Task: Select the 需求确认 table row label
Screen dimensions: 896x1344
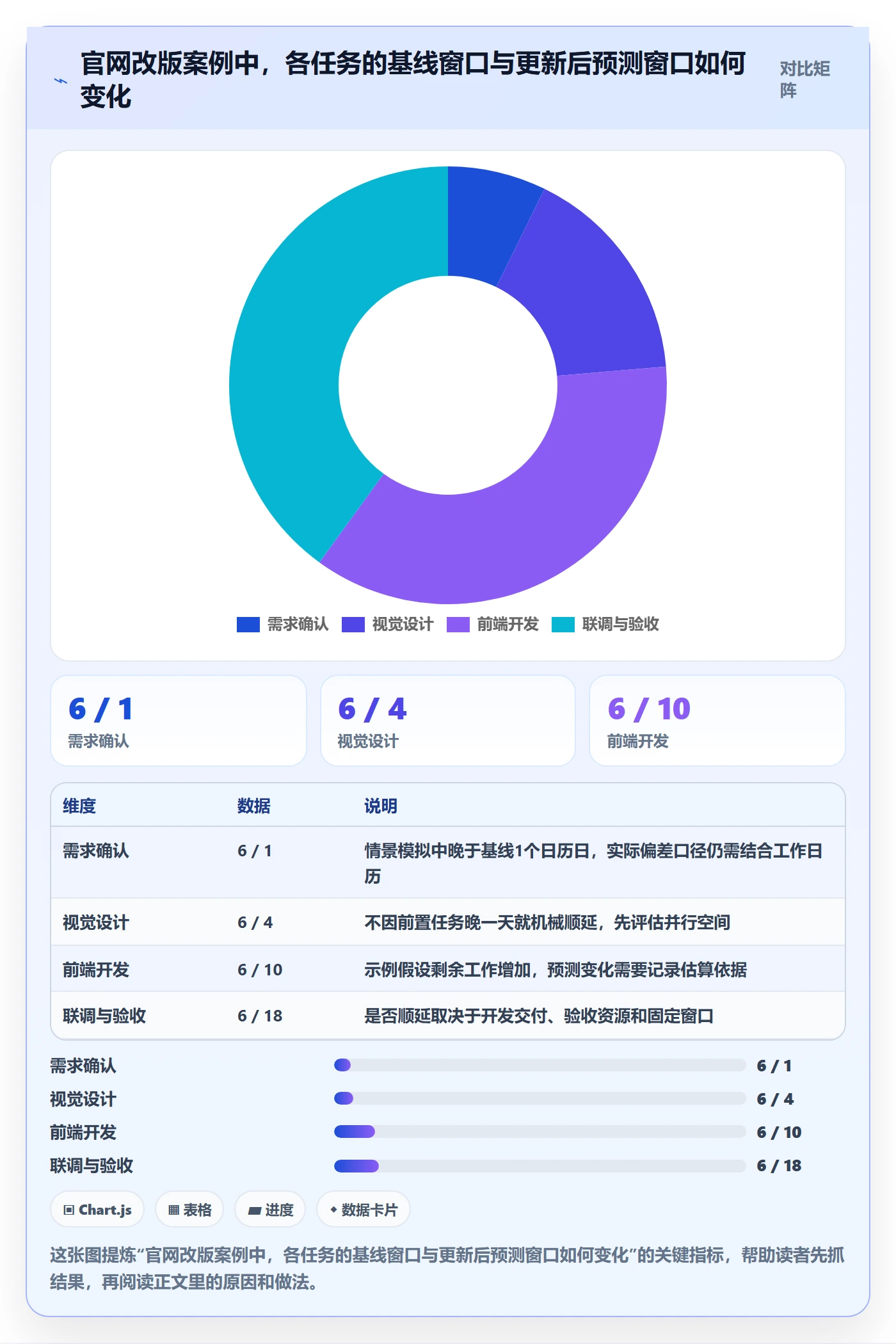Action: pyautogui.click(x=96, y=851)
